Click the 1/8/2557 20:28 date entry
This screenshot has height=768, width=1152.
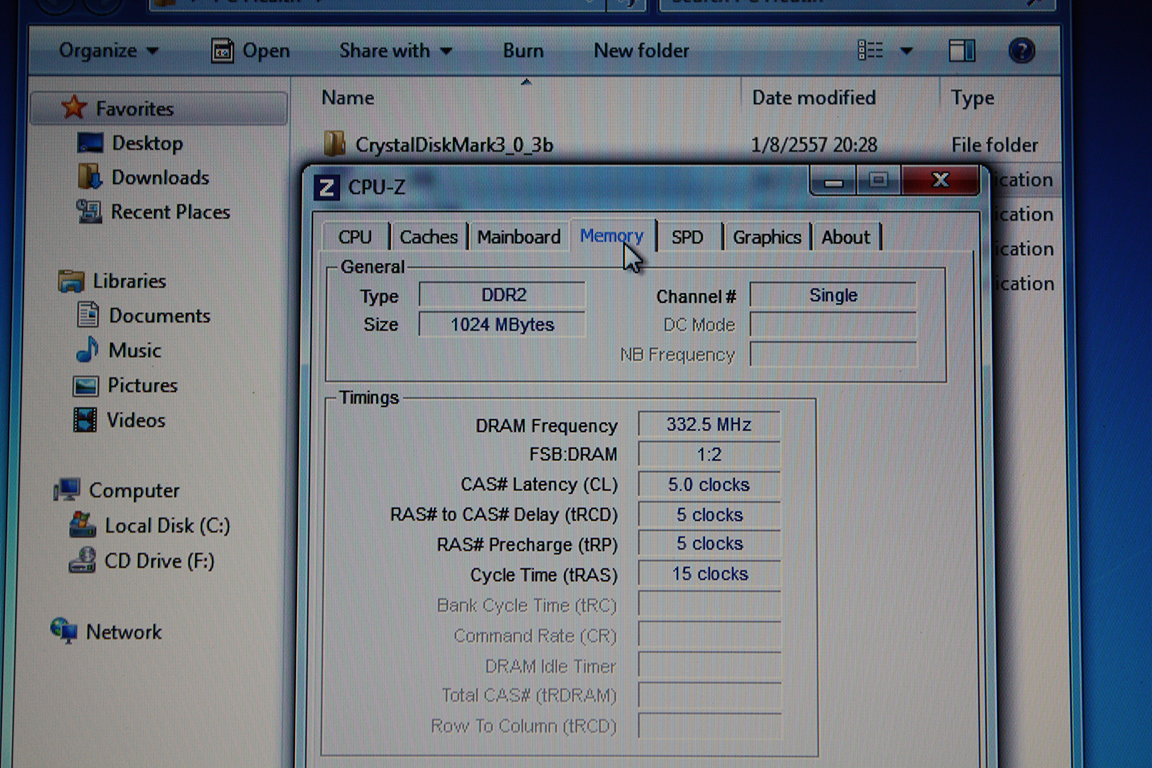814,145
